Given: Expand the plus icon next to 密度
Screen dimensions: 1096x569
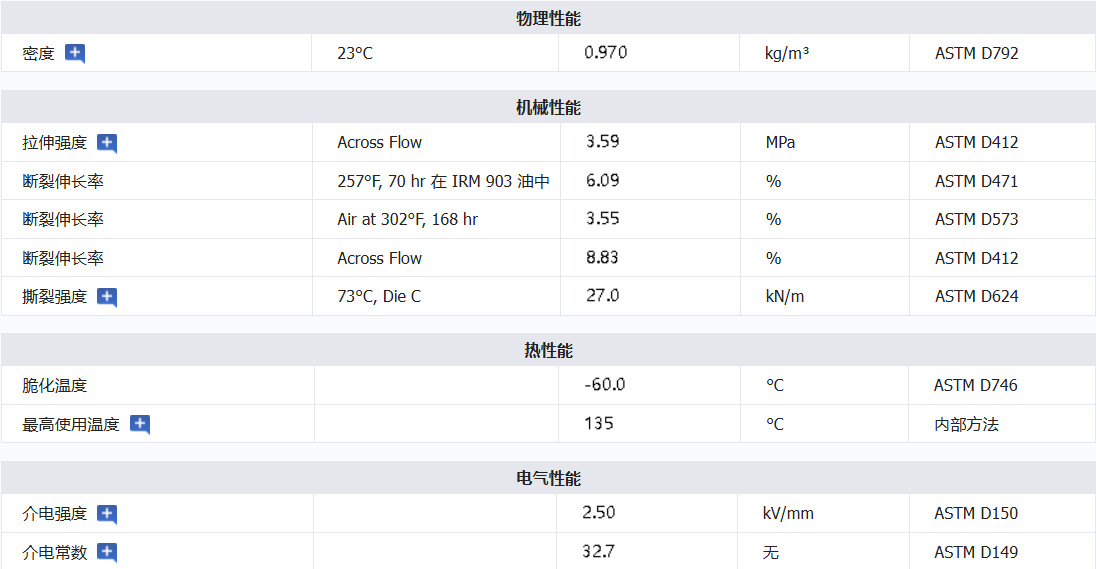Looking at the screenshot, I should [75, 53].
